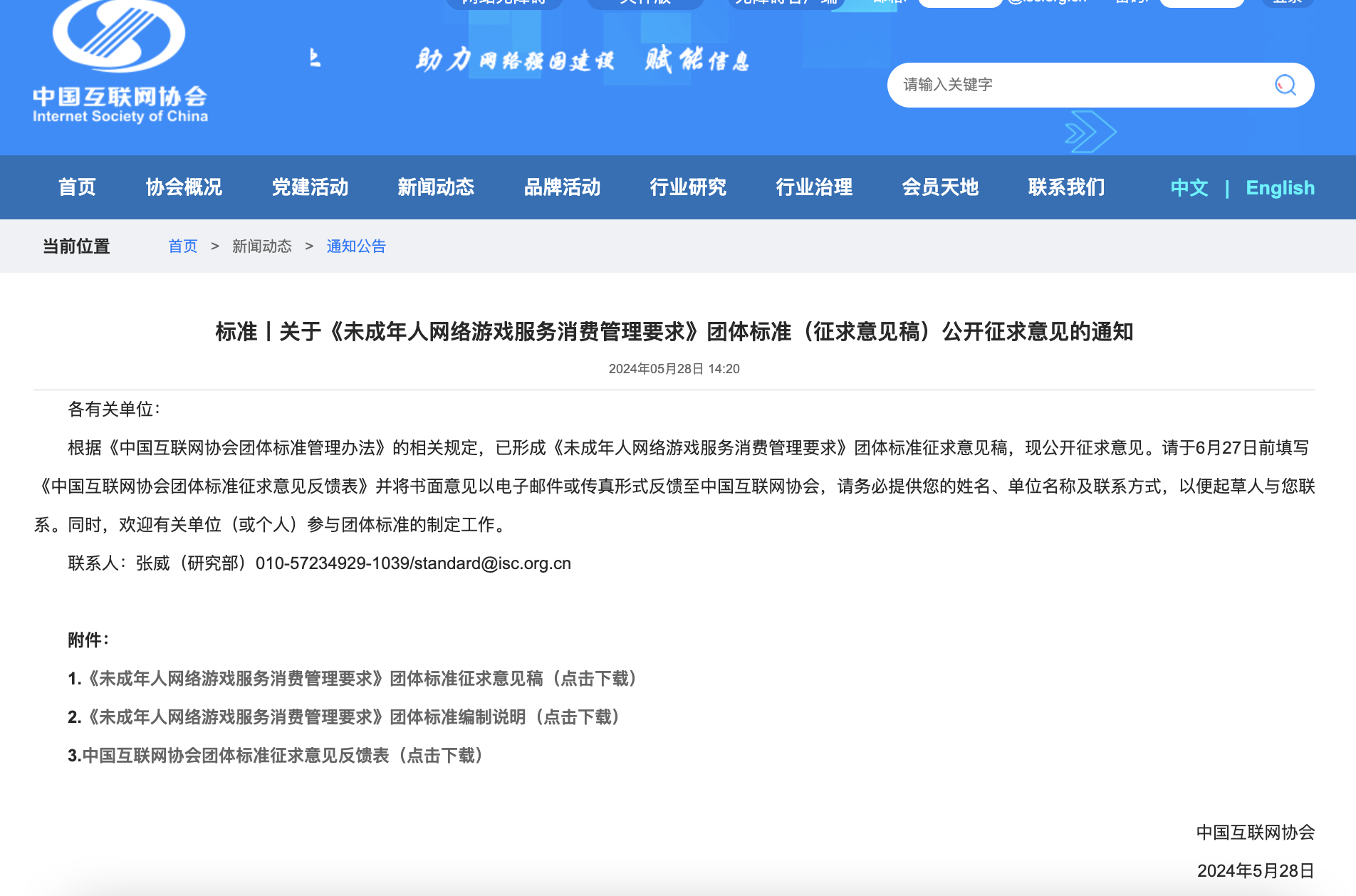Open the 首页 navigation menu item
This screenshot has height=896, width=1356.
pyautogui.click(x=77, y=187)
